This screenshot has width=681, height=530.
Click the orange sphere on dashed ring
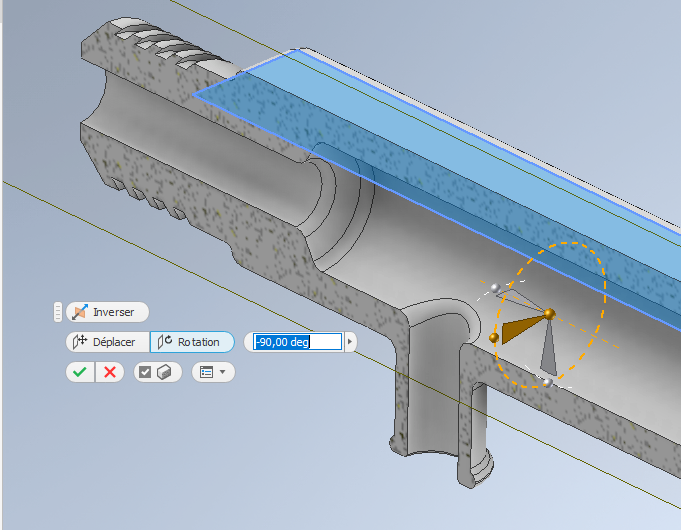(x=494, y=338)
